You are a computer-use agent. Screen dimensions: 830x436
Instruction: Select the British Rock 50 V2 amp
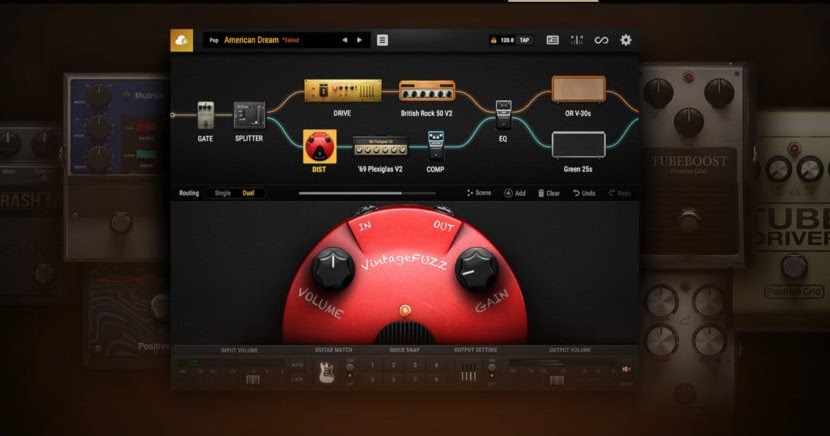pyautogui.click(x=427, y=91)
